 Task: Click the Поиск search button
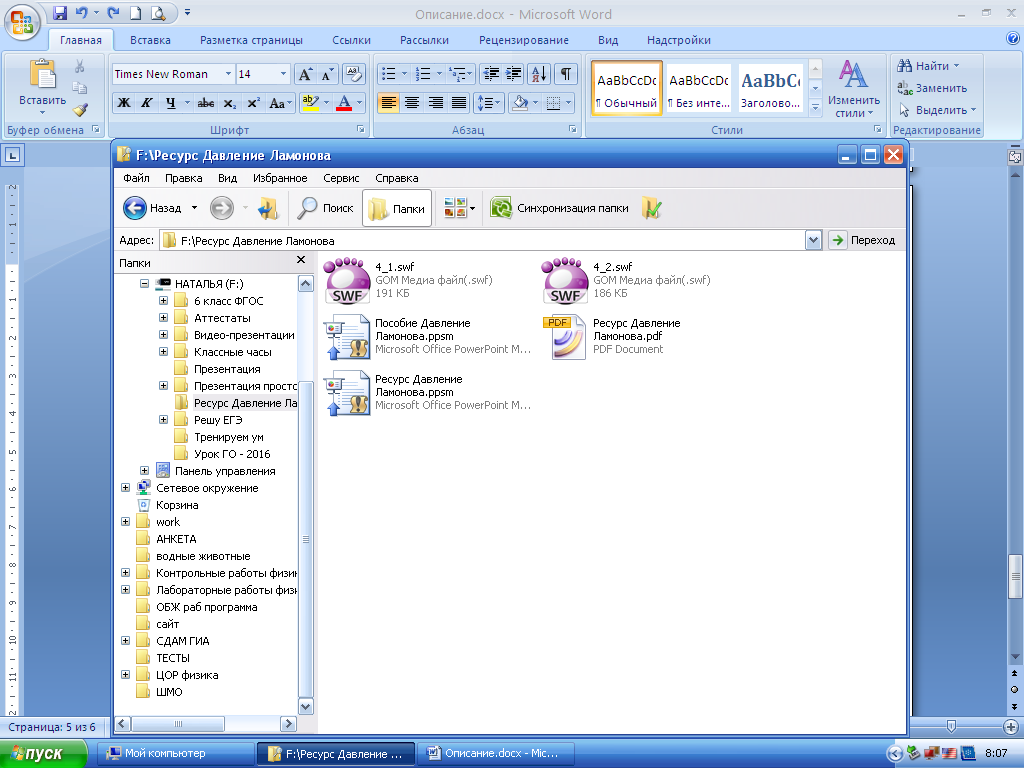(325, 208)
